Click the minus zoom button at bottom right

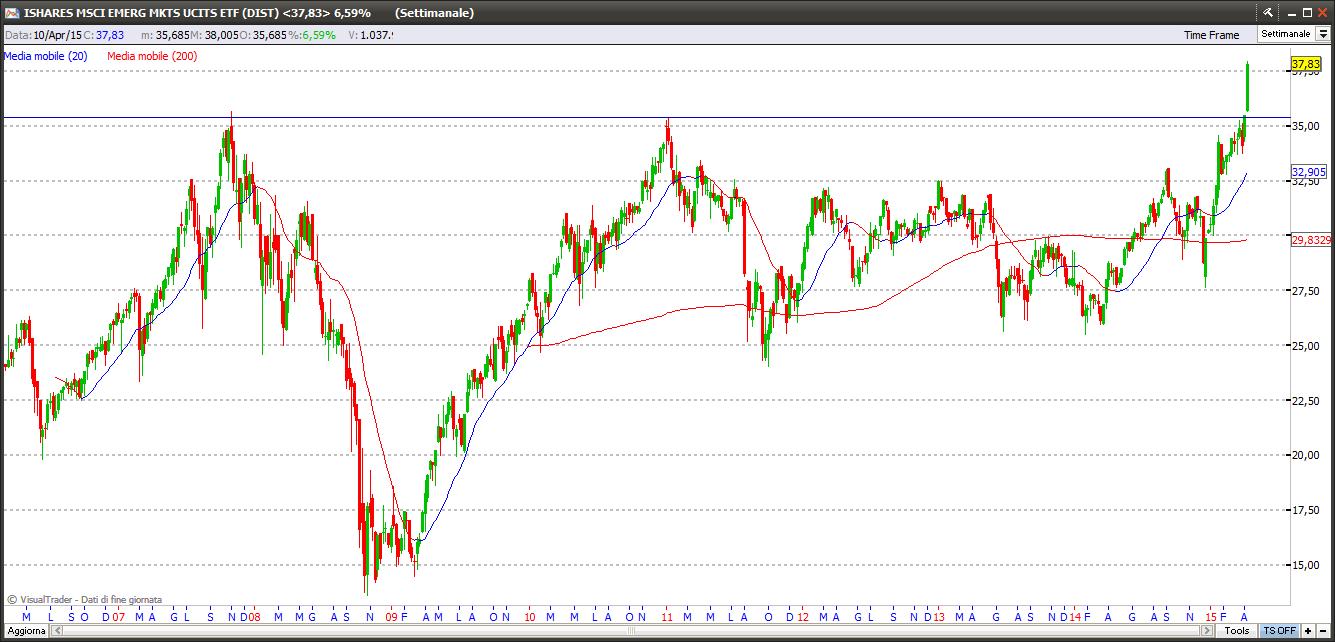coord(1324,631)
